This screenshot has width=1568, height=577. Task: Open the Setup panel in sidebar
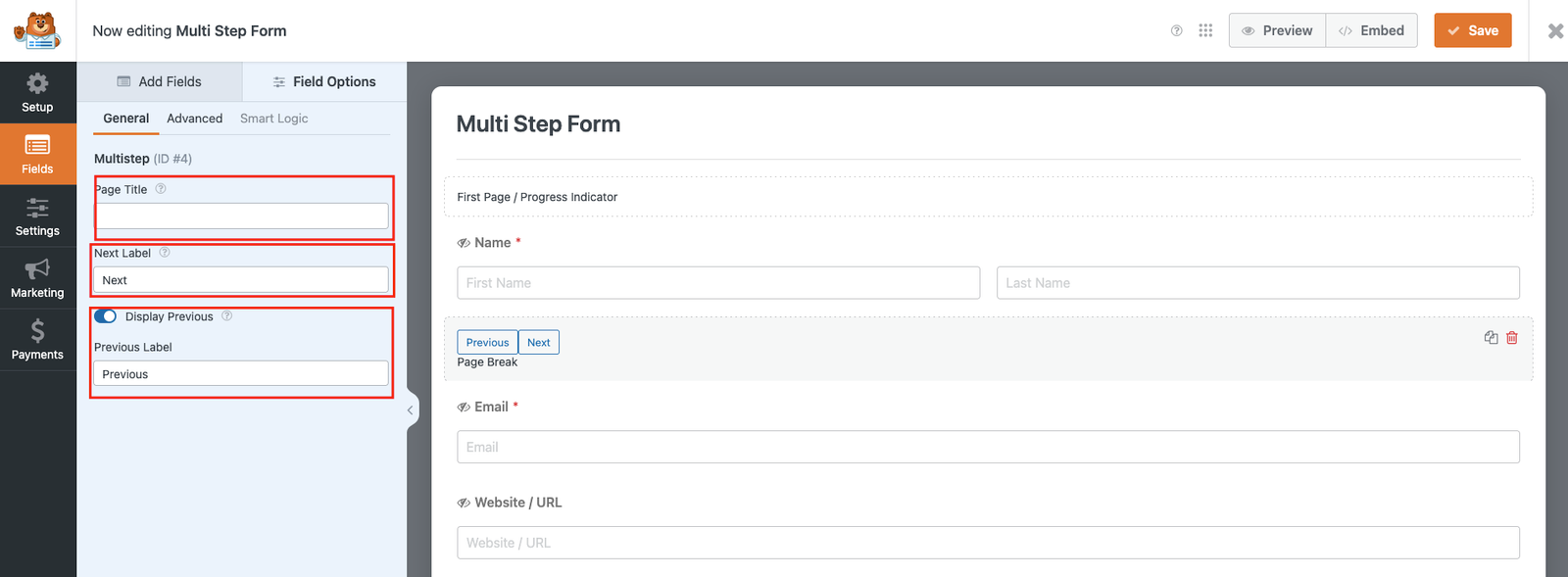coord(37,92)
